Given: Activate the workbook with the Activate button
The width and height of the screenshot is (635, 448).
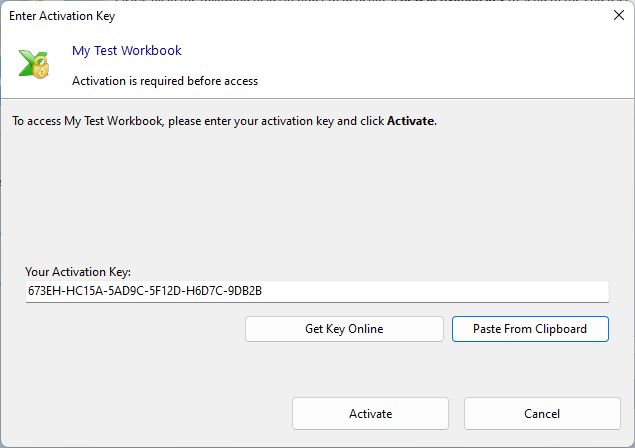Looking at the screenshot, I should point(370,413).
